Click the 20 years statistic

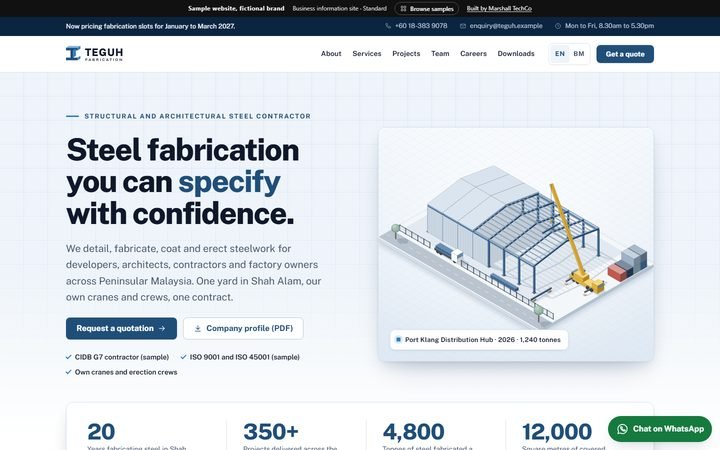[x=101, y=432]
